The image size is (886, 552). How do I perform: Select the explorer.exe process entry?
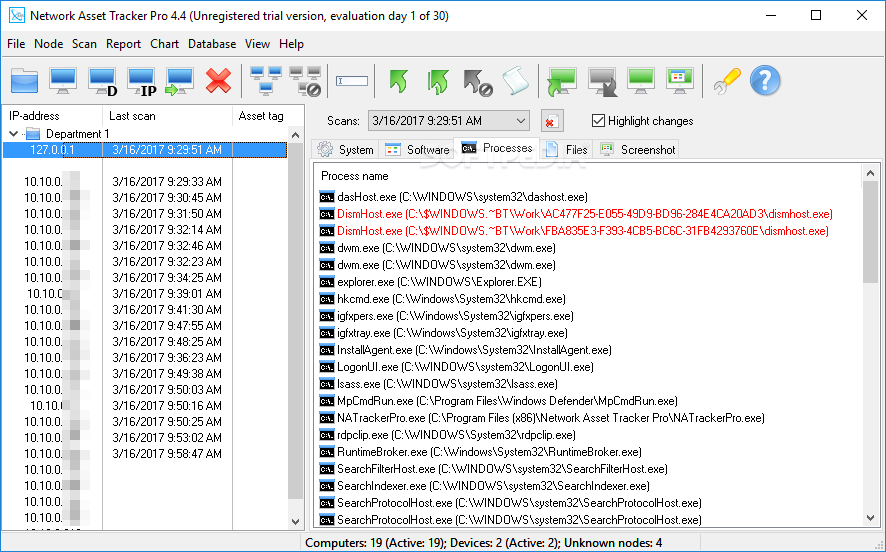pyautogui.click(x=431, y=281)
